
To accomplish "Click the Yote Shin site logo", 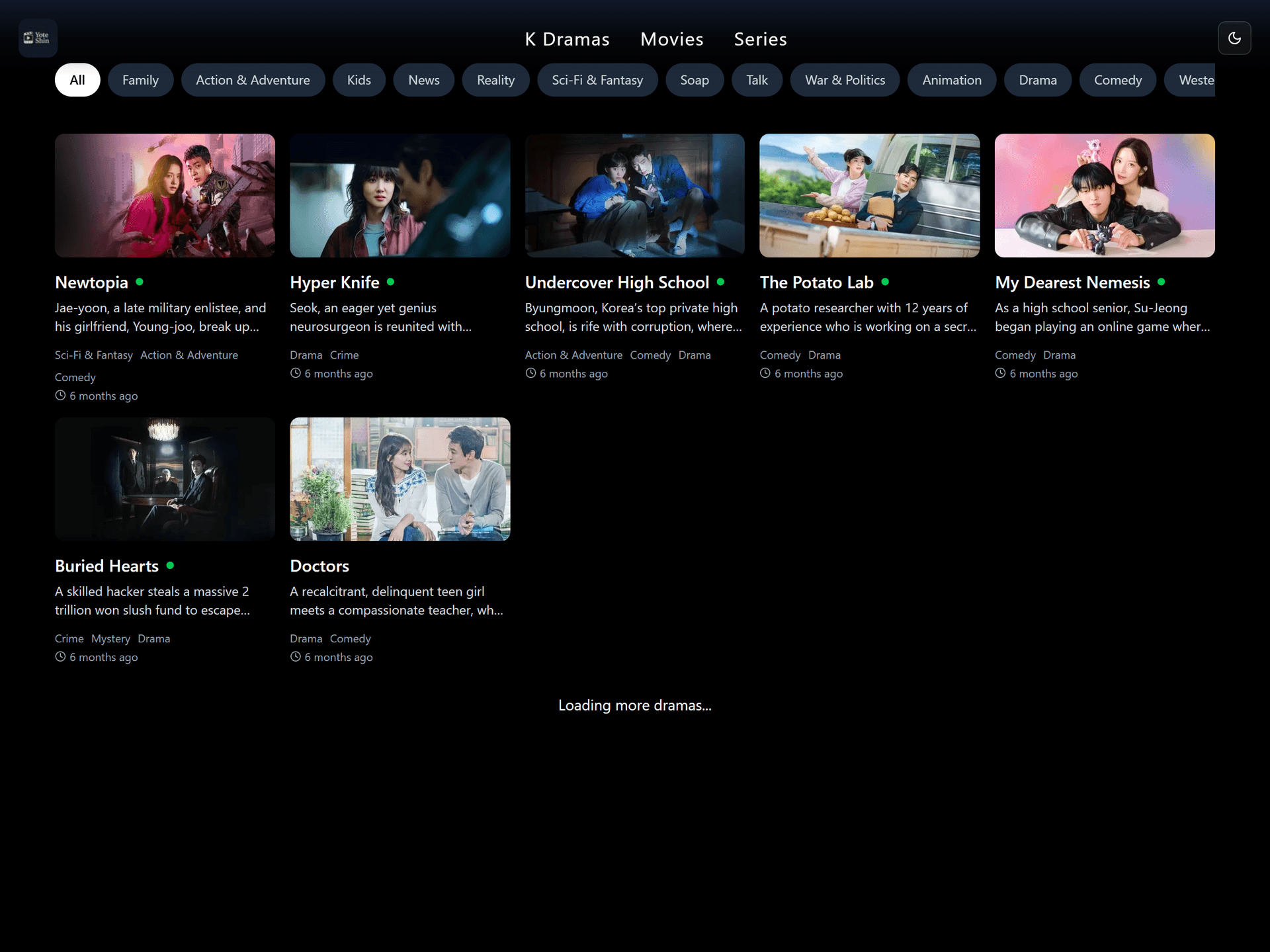I will pos(37,38).
